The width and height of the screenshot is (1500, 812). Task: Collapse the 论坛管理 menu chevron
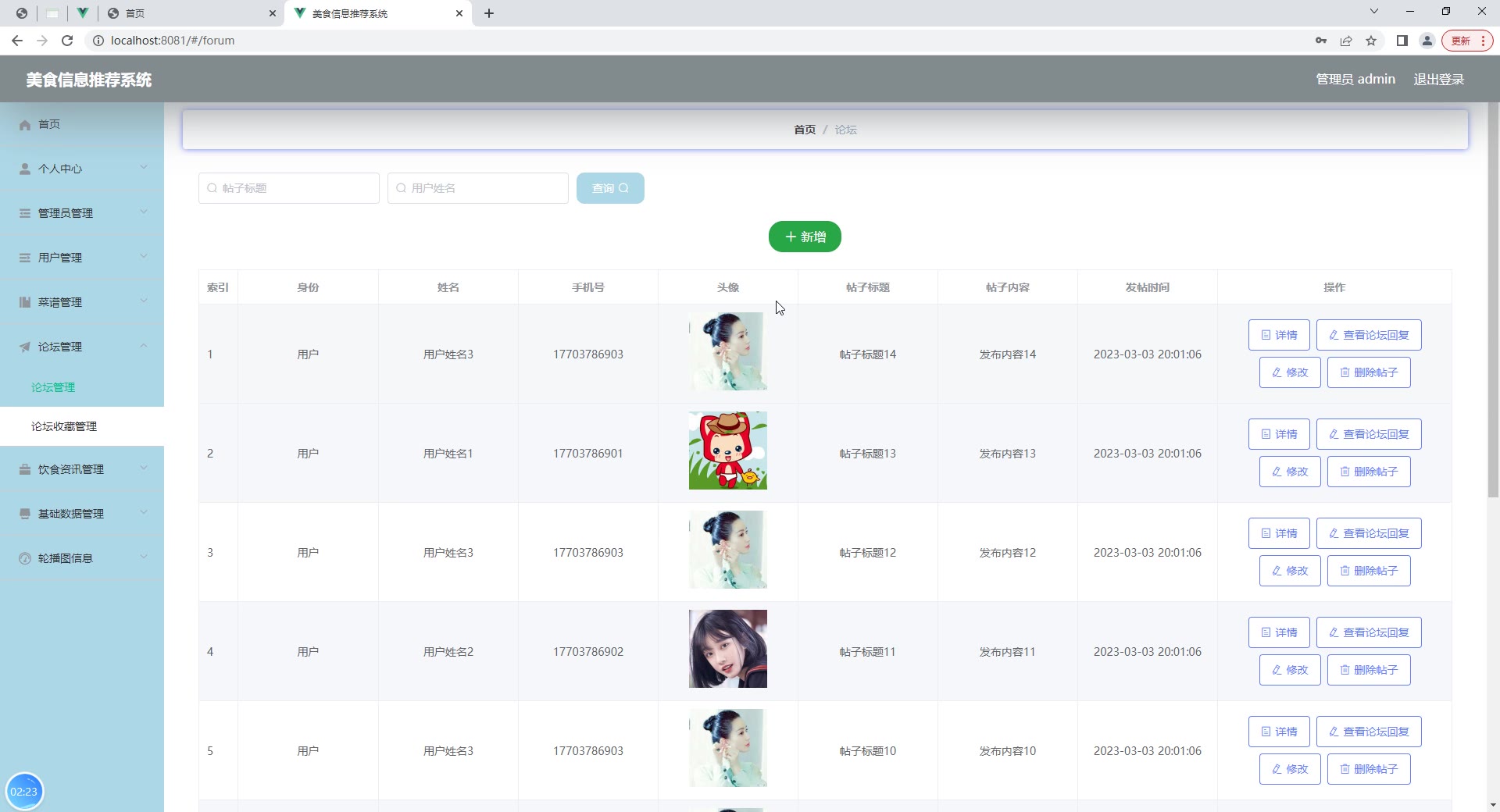coord(144,345)
